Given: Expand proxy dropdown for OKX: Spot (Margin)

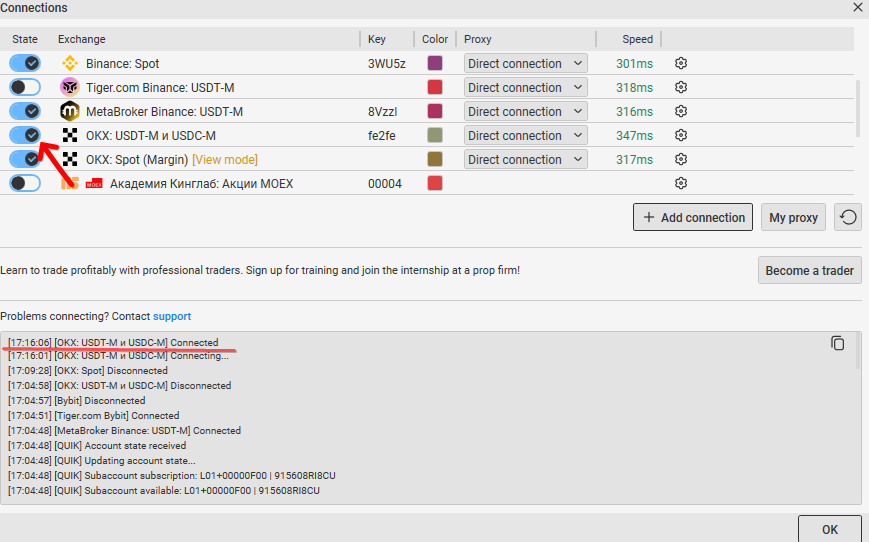Looking at the screenshot, I should [x=525, y=159].
